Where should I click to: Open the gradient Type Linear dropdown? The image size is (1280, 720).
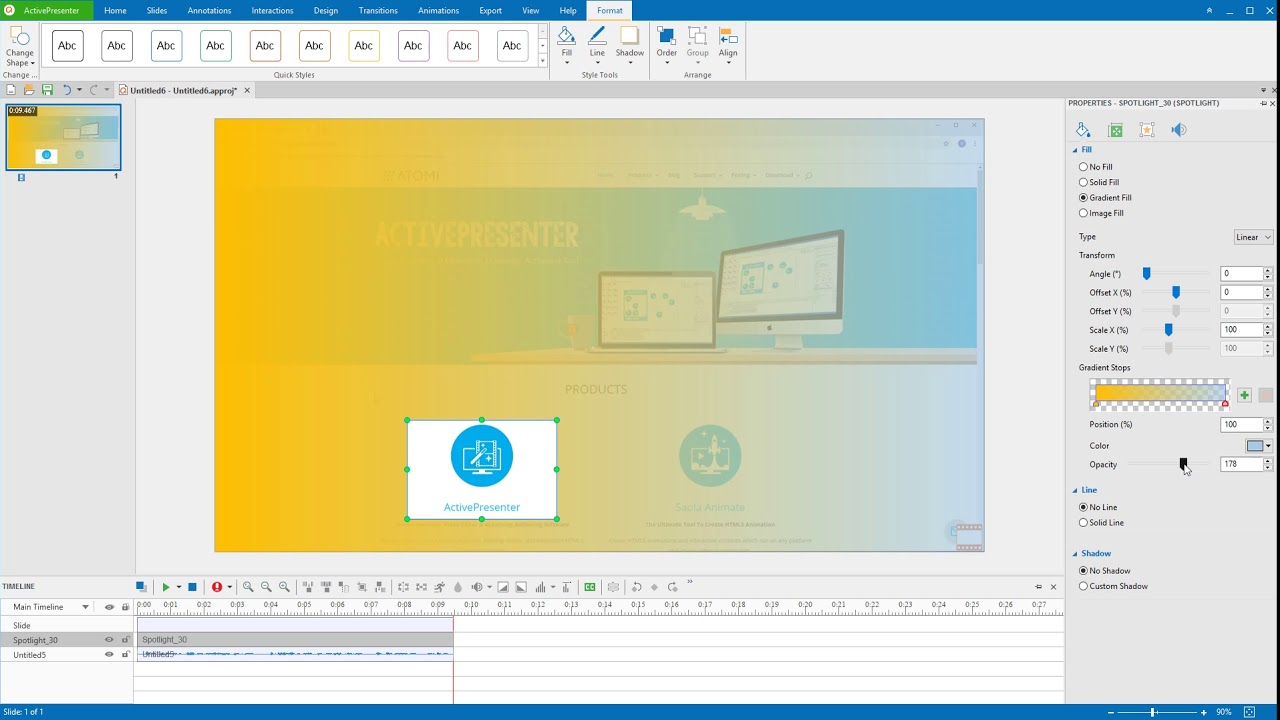point(1254,237)
